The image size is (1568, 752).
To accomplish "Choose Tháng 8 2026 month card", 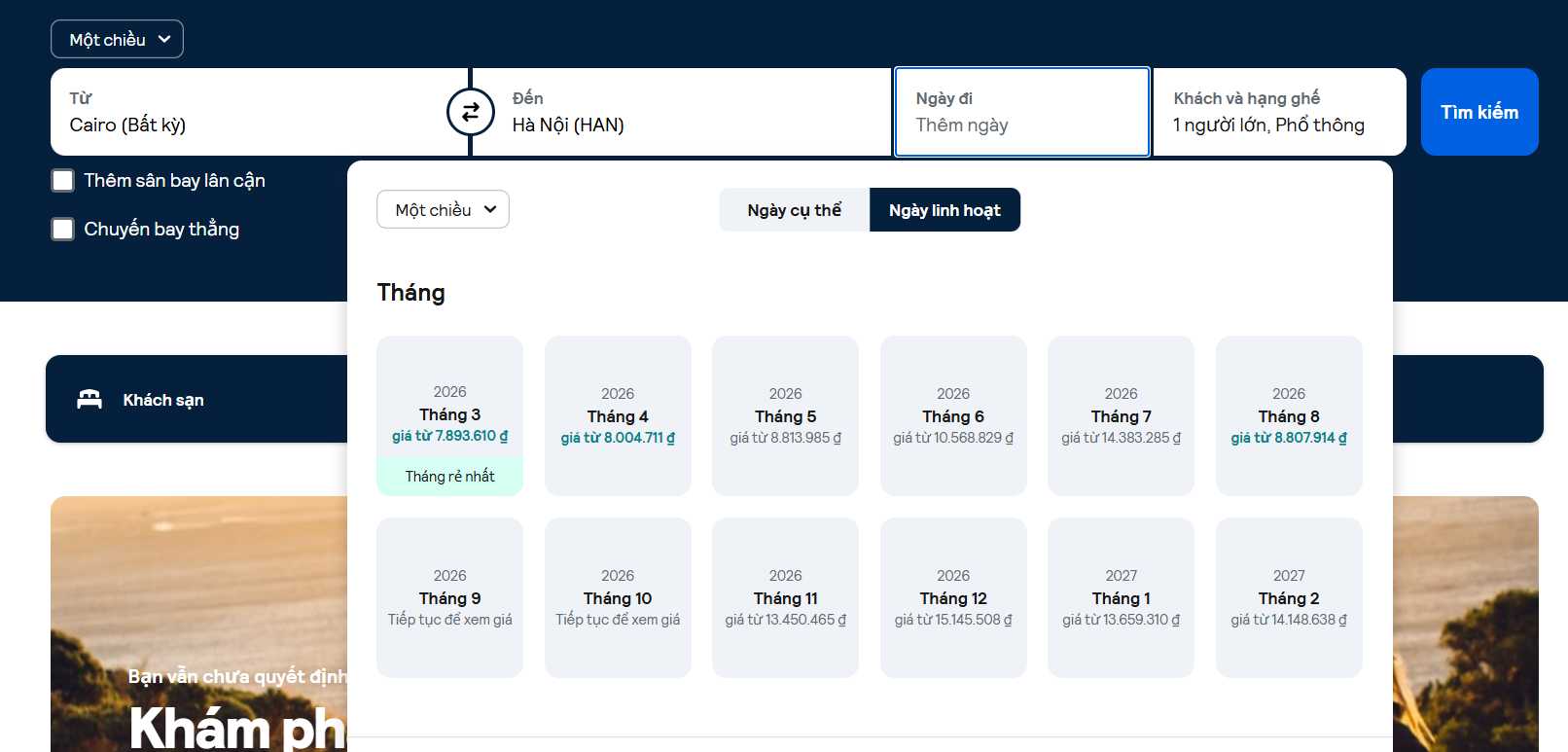I will coord(1289,415).
